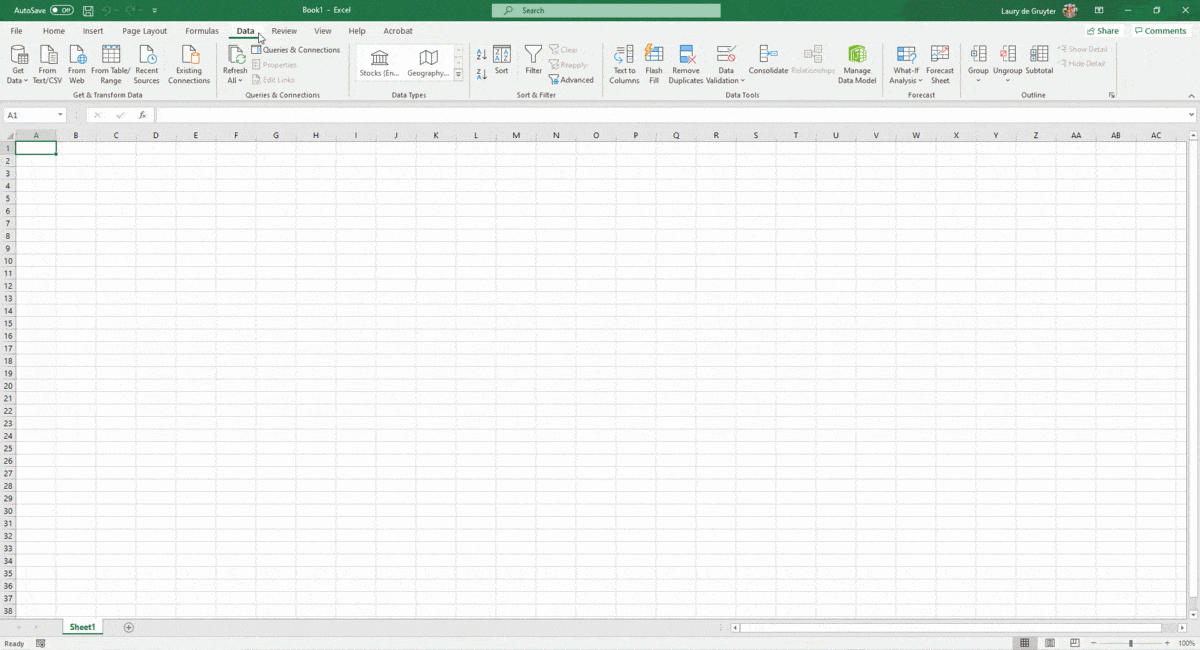Toggle the Filter on the range
The height and width of the screenshot is (650, 1200).
click(x=534, y=61)
